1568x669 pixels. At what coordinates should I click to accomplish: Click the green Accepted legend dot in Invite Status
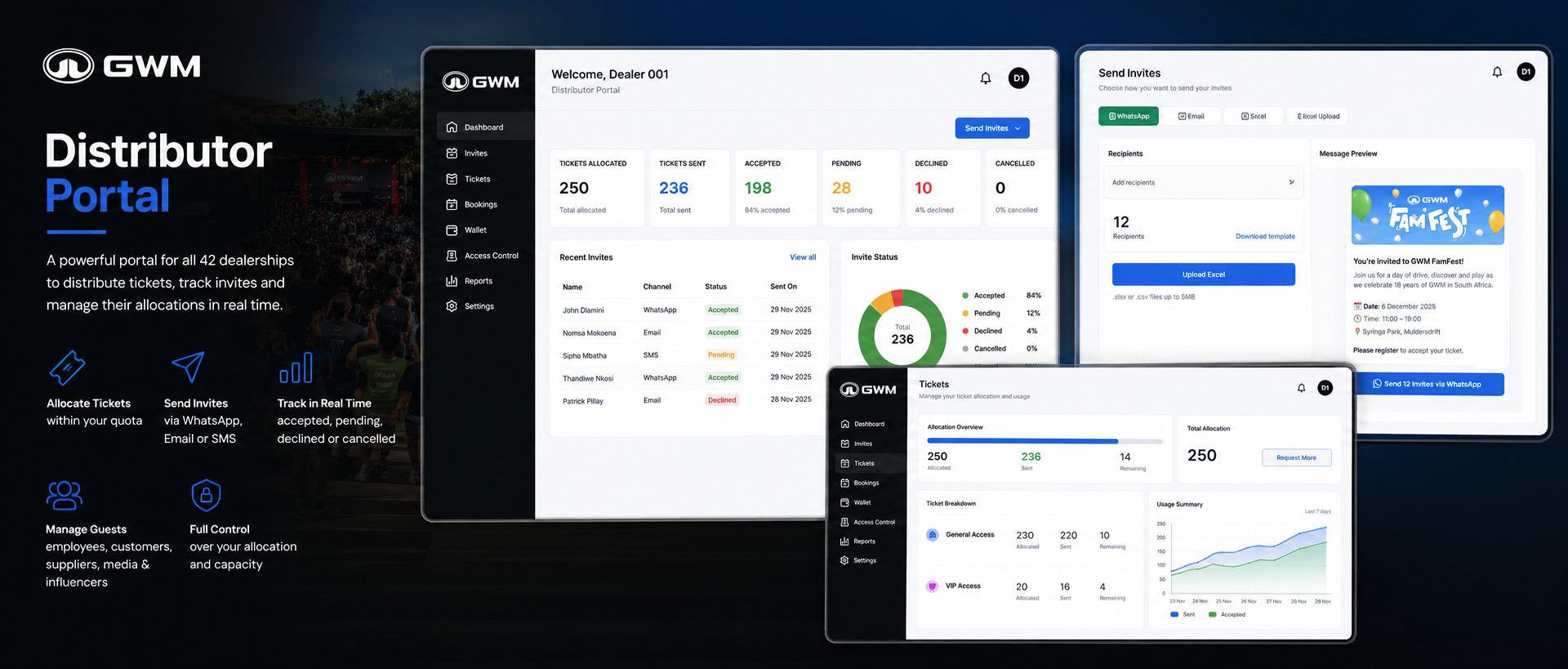965,296
